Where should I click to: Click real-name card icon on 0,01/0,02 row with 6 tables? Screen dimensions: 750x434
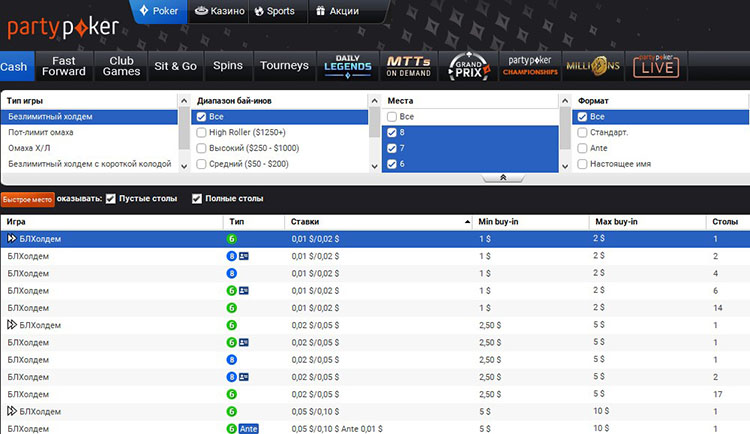244,290
